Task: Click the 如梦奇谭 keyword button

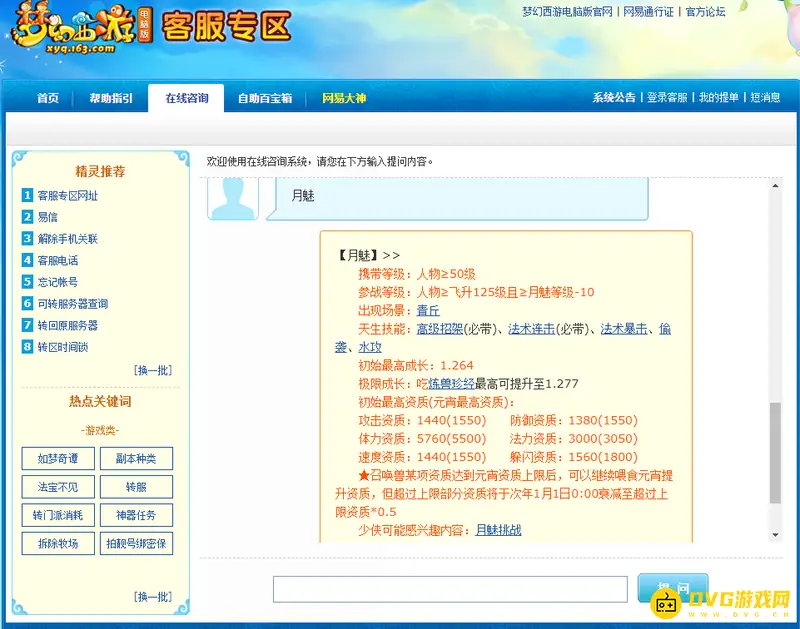Action: (58, 458)
